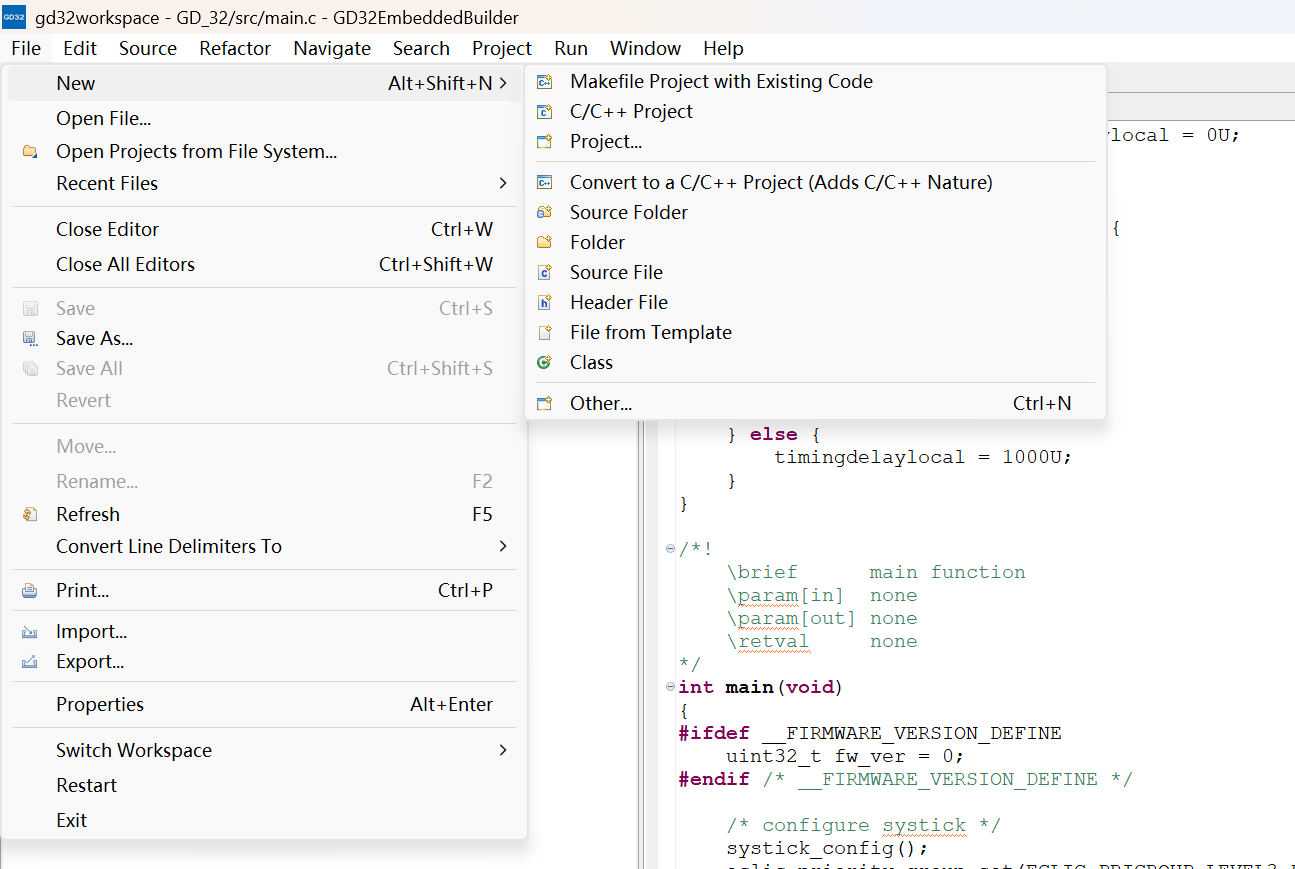Open the Edit menu
This screenshot has width=1295, height=869.
tap(80, 48)
